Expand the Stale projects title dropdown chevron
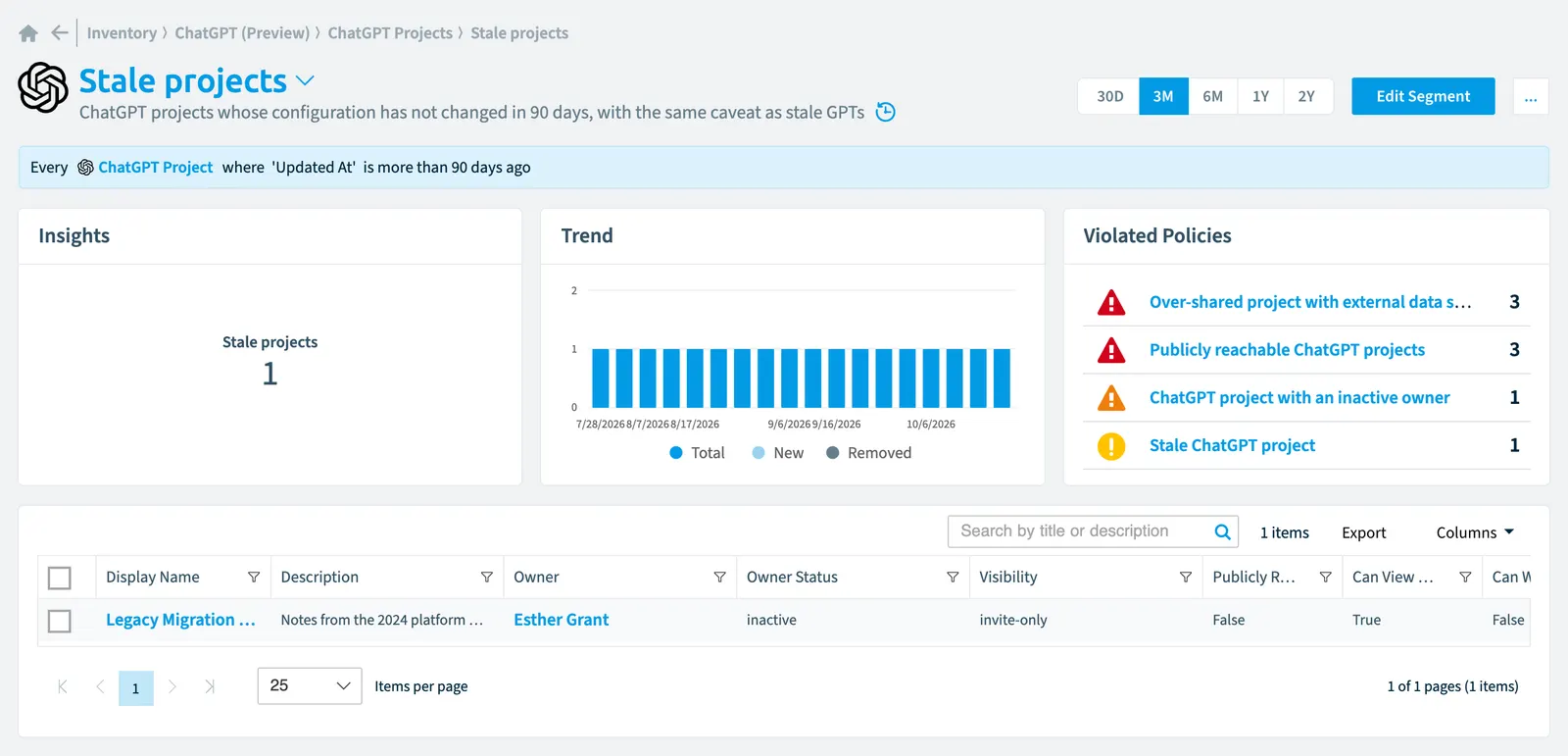 click(305, 80)
